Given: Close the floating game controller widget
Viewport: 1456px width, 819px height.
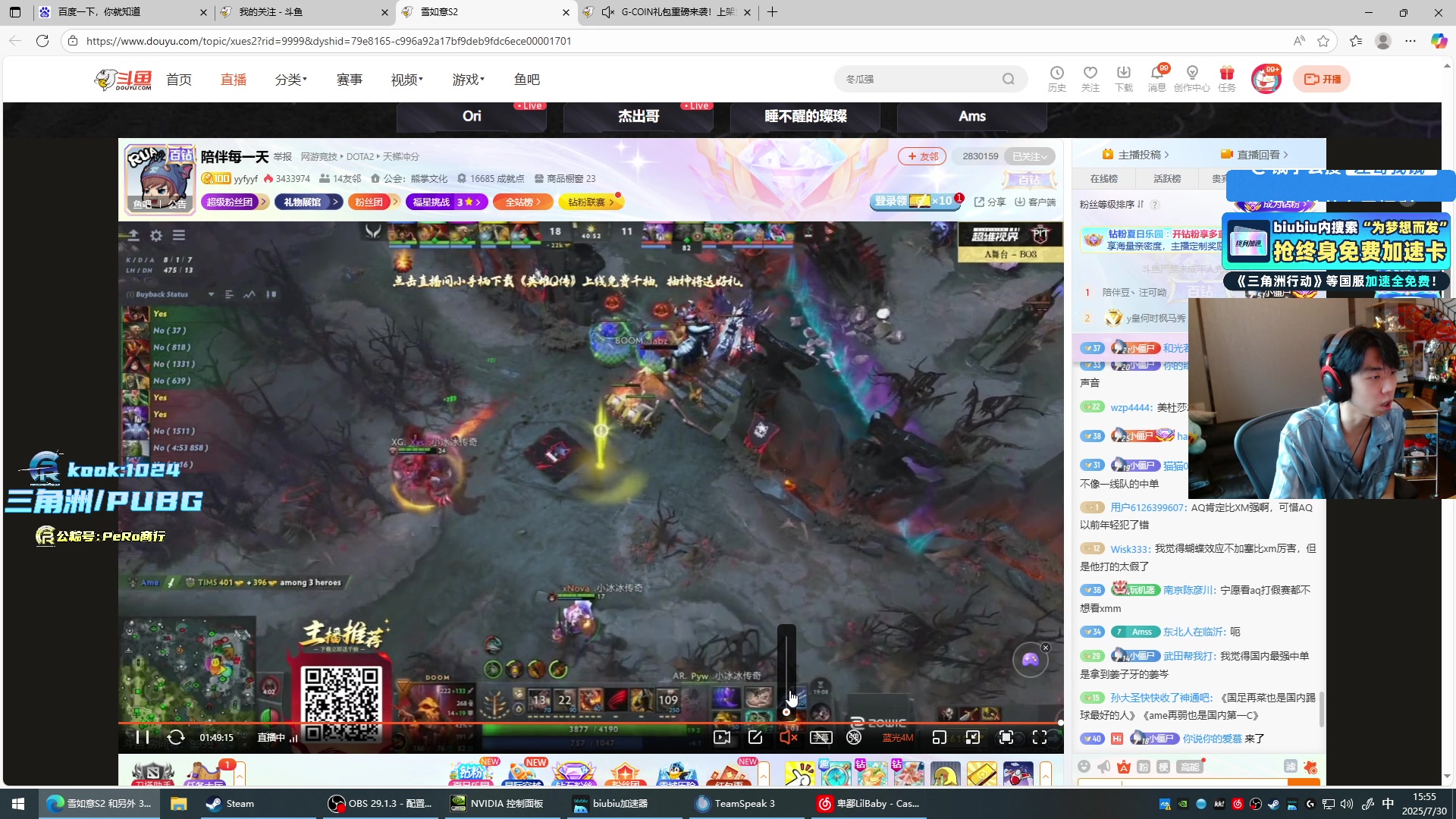Looking at the screenshot, I should [x=1046, y=648].
